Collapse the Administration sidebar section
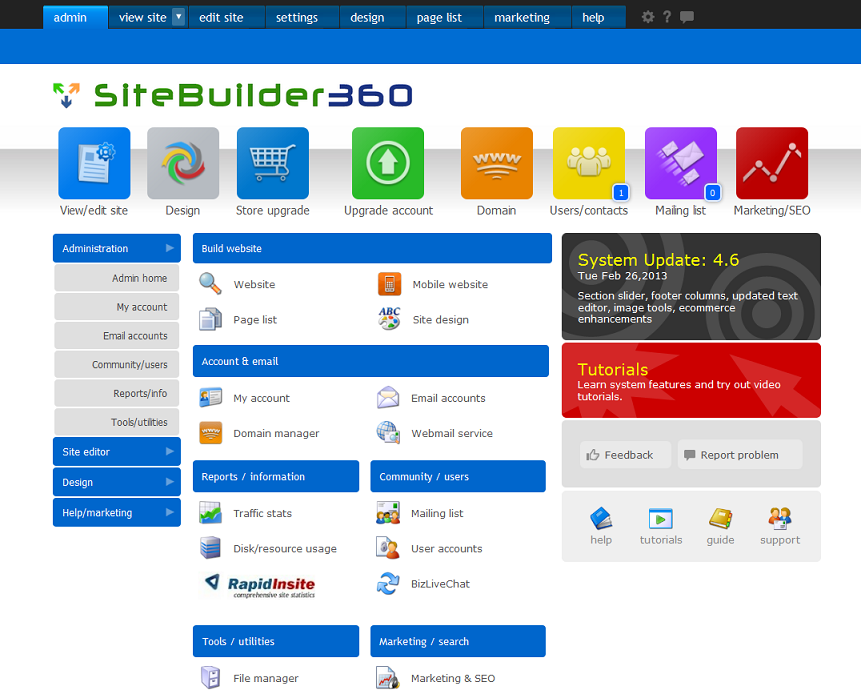The height and width of the screenshot is (694, 861). click(116, 249)
